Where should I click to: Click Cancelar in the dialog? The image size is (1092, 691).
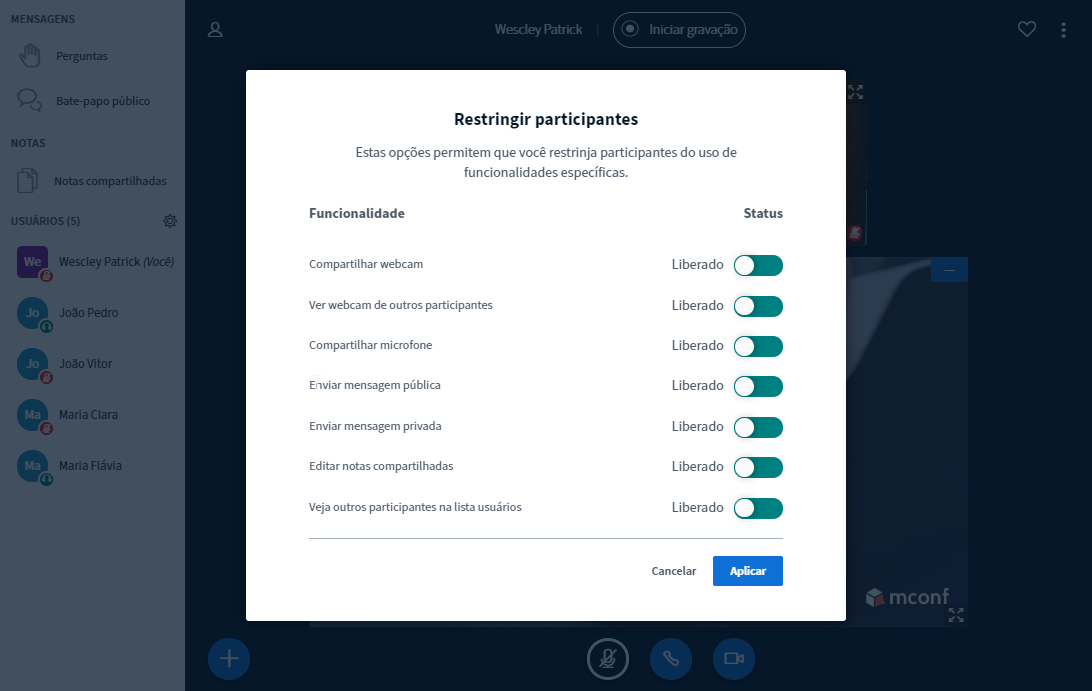[x=674, y=571]
